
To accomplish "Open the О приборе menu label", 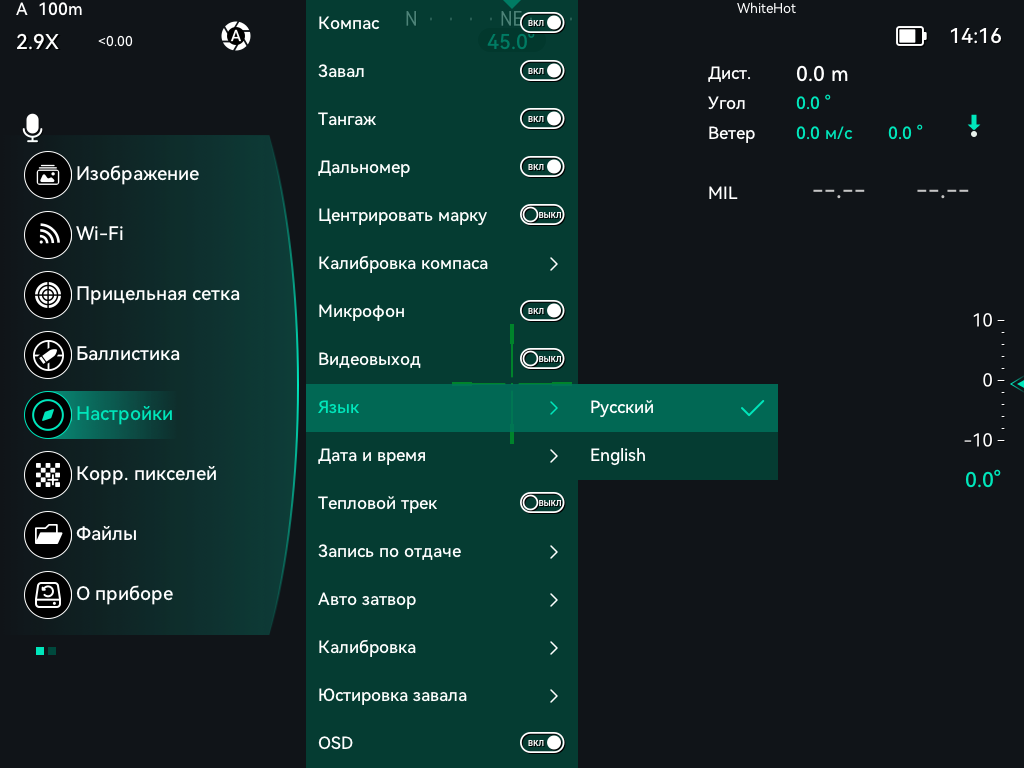I will (x=125, y=594).
